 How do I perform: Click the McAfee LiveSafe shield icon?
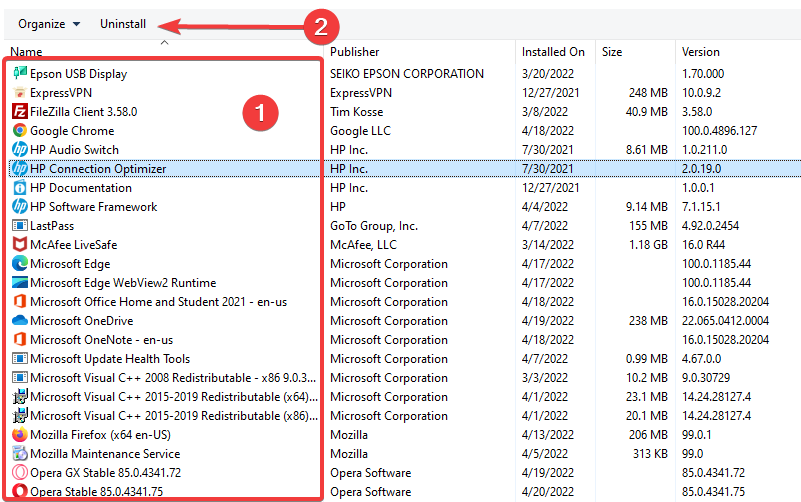point(20,244)
